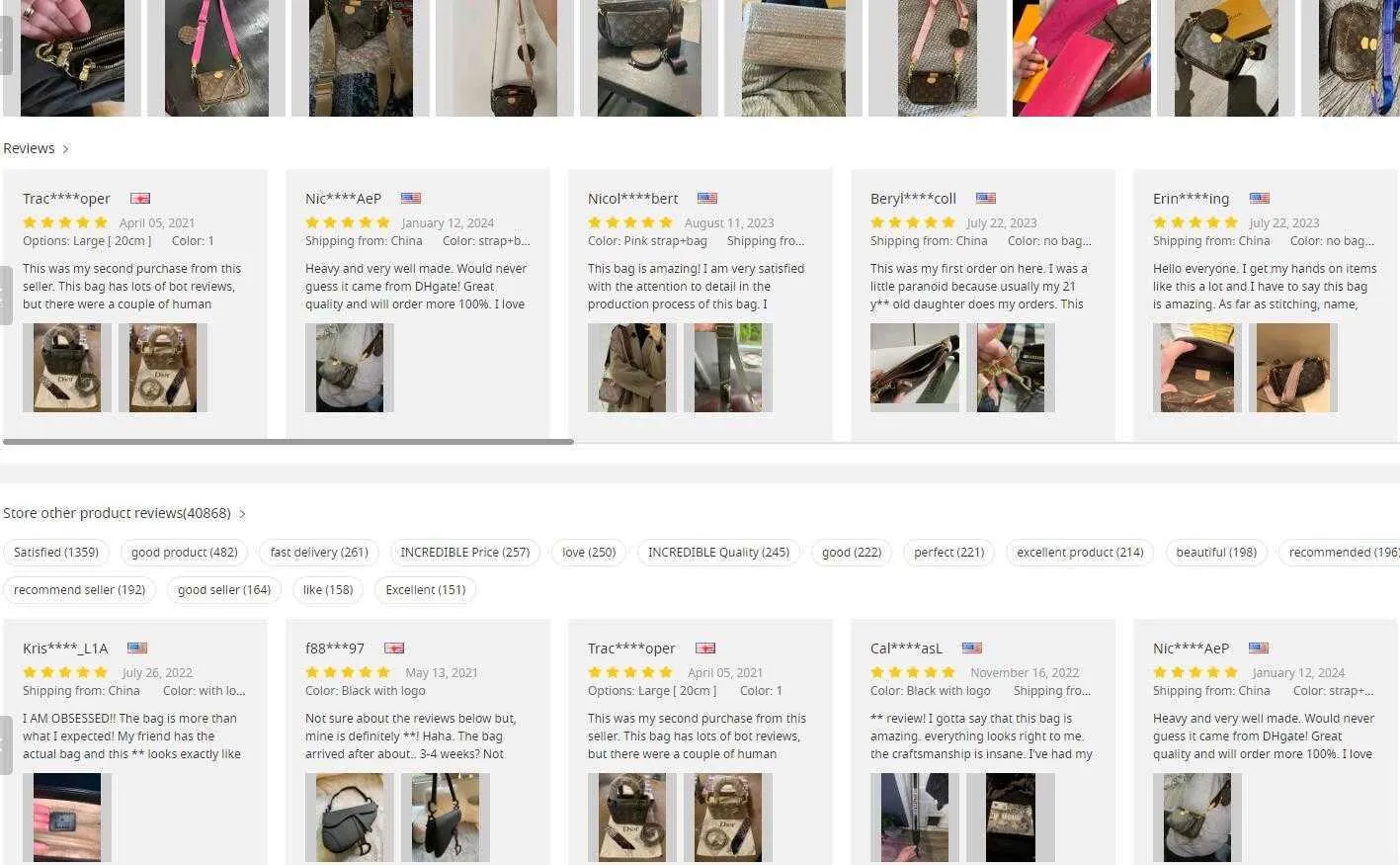The image size is (1400, 865).
Task: Click the flag icon beside f88***97
Action: pyautogui.click(x=394, y=649)
